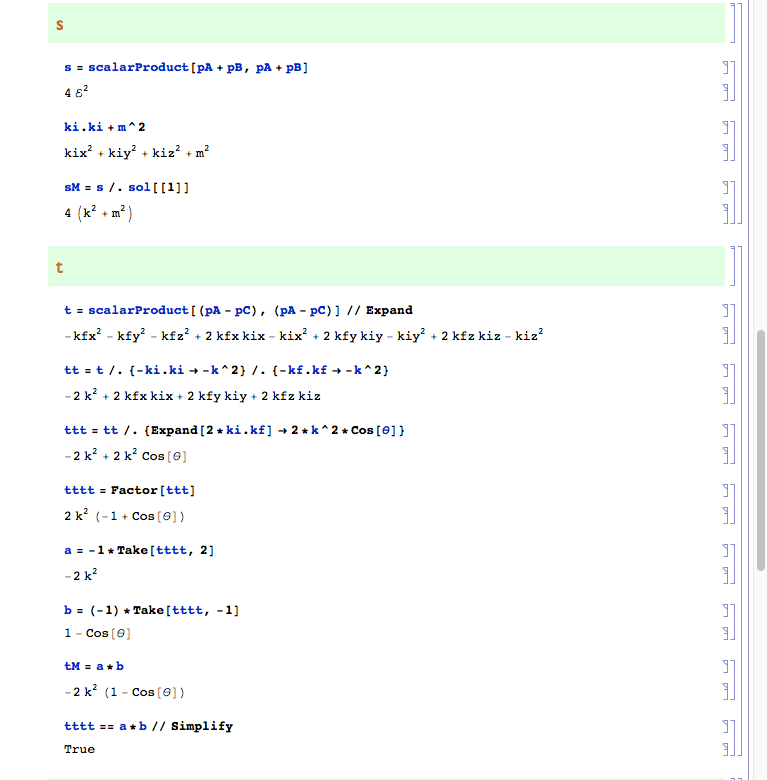Select cell bracket of the "t" heading
767x780 pixels.
coord(733,266)
